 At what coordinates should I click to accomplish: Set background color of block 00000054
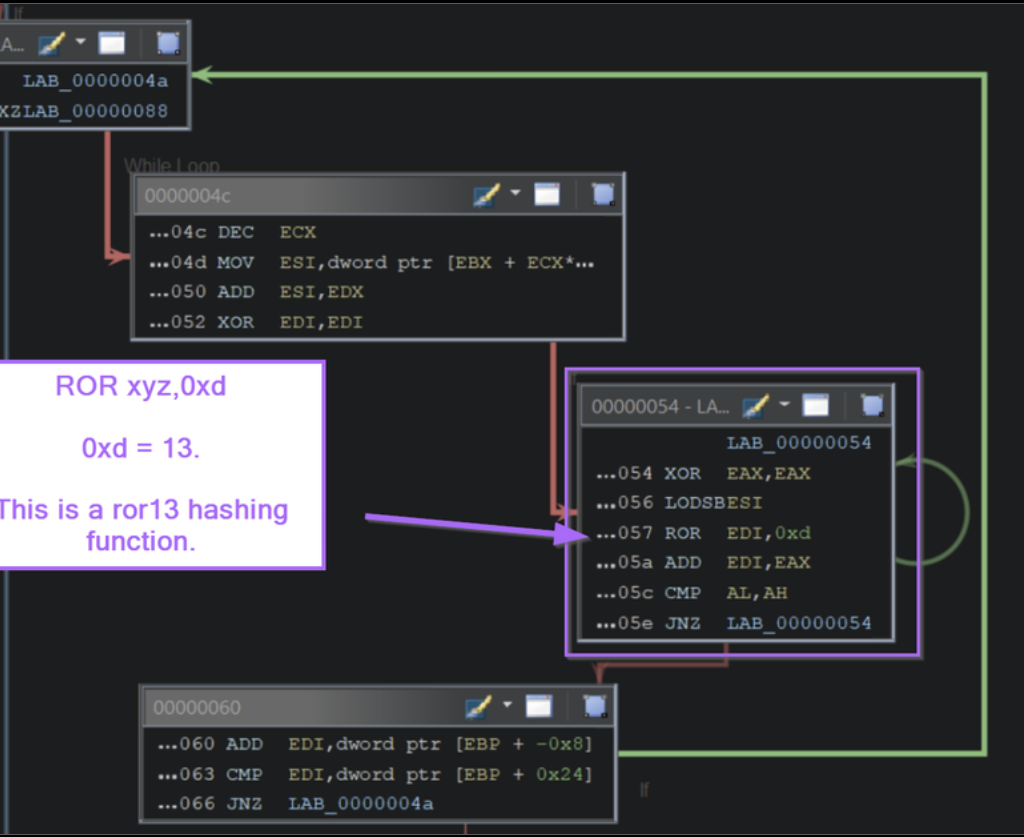(x=756, y=405)
